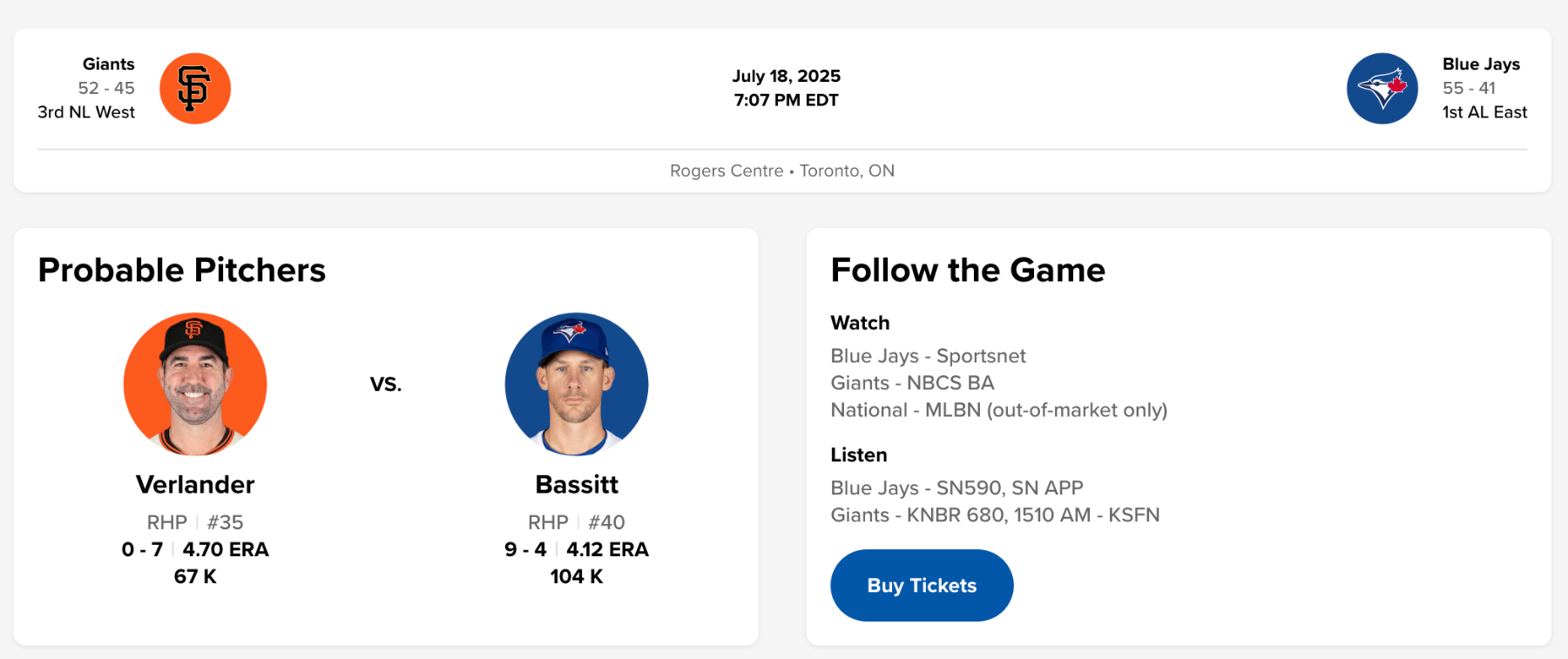The width and height of the screenshot is (1568, 659).
Task: Select the Verlander pitcher name
Action: (x=195, y=484)
